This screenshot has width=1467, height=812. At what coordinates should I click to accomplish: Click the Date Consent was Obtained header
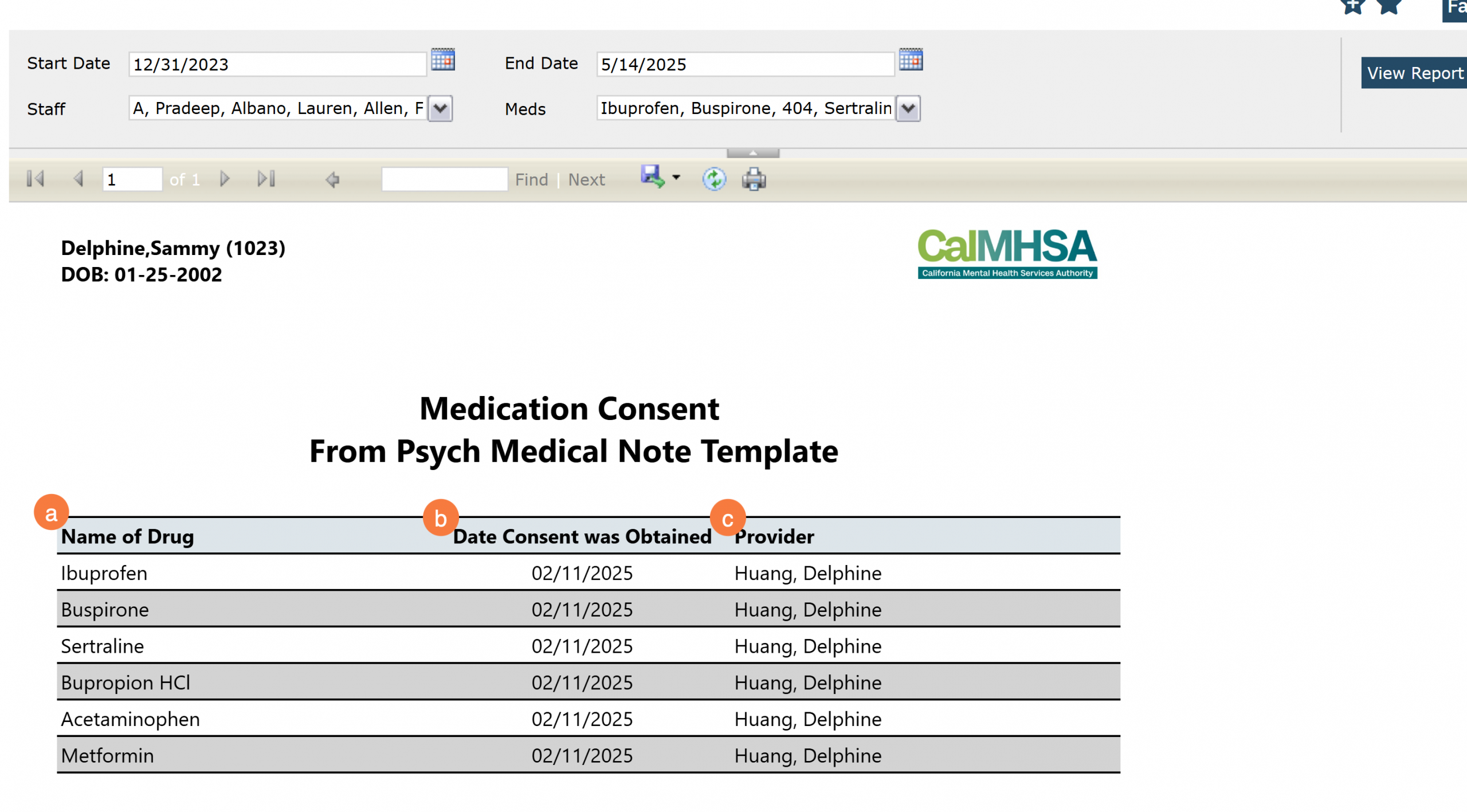click(x=582, y=536)
